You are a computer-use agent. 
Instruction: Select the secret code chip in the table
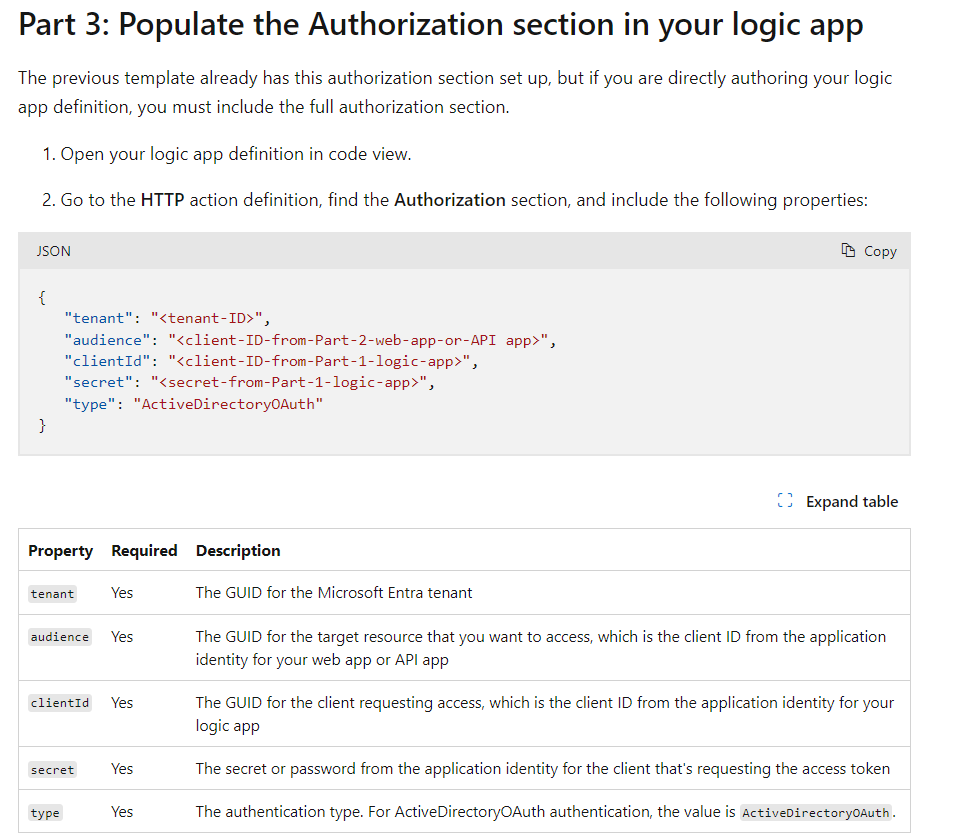point(52,769)
